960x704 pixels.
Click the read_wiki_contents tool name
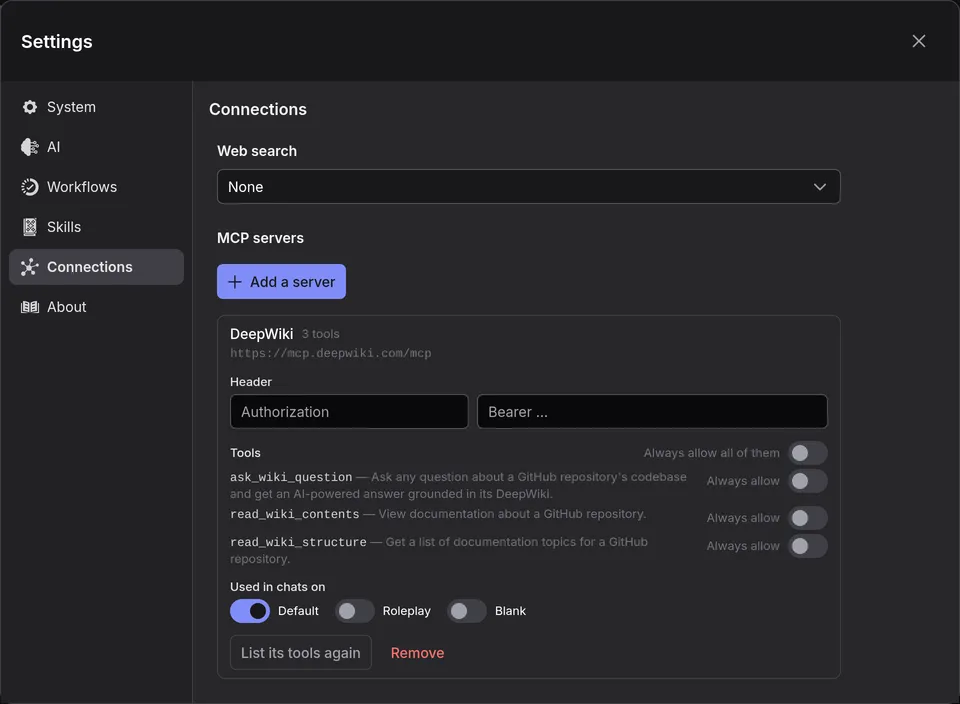click(294, 514)
